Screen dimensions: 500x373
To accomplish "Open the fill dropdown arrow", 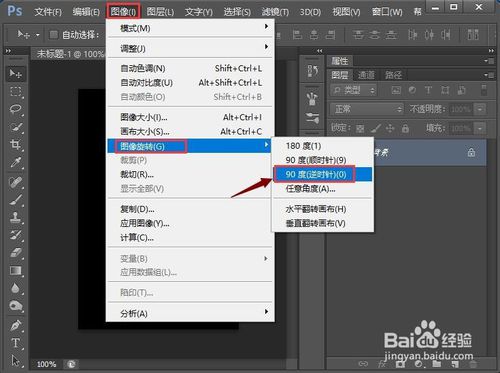I will coord(480,128).
